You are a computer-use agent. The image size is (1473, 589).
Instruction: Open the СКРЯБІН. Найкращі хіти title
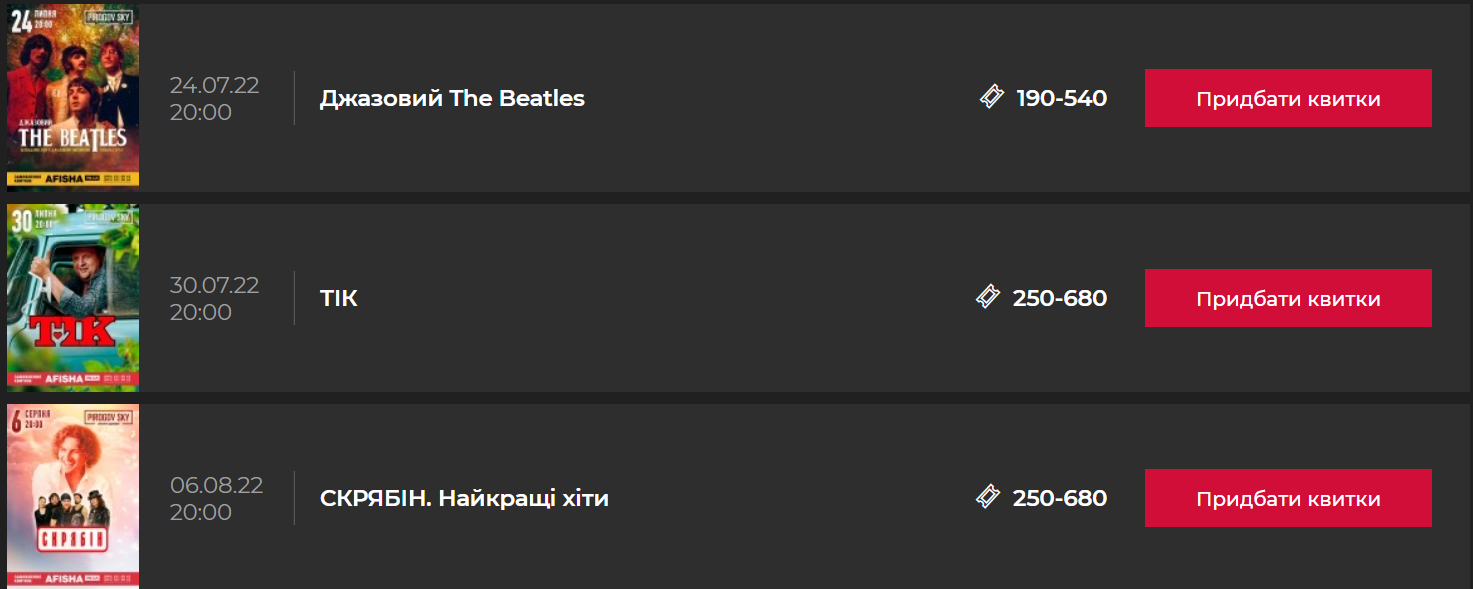pyautogui.click(x=464, y=498)
